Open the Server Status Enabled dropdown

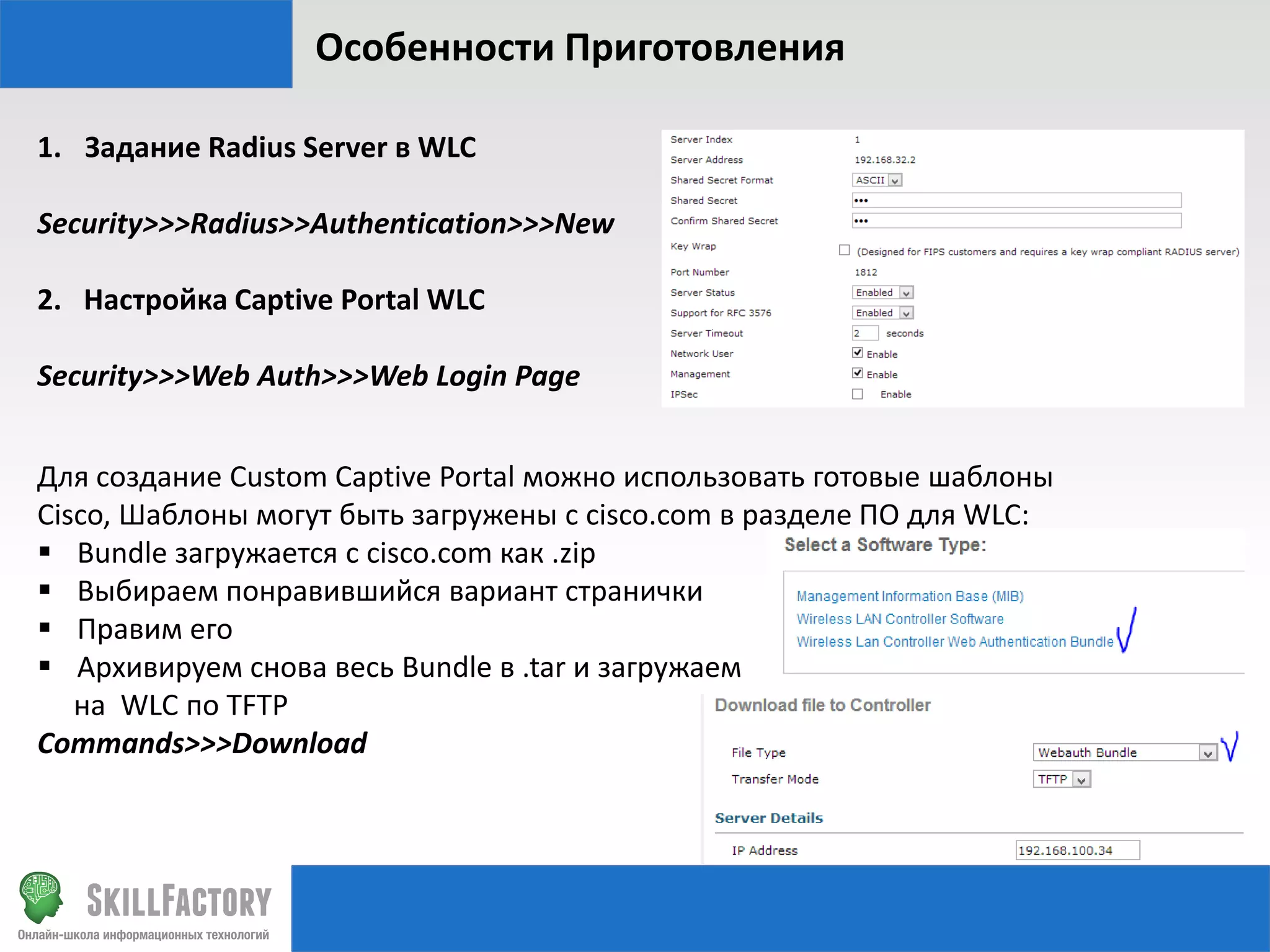point(882,293)
